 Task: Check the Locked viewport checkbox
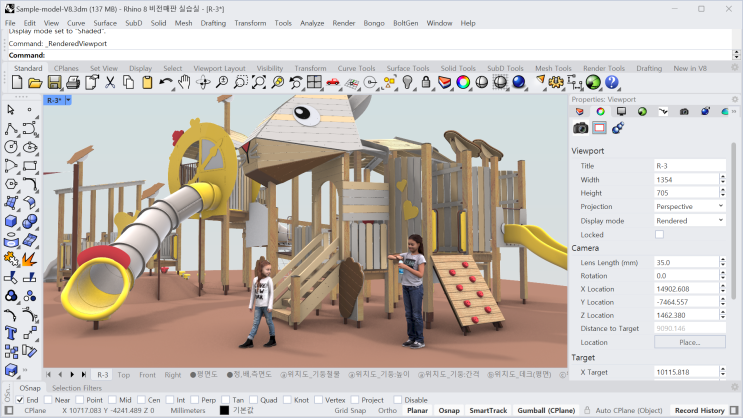tap(659, 235)
